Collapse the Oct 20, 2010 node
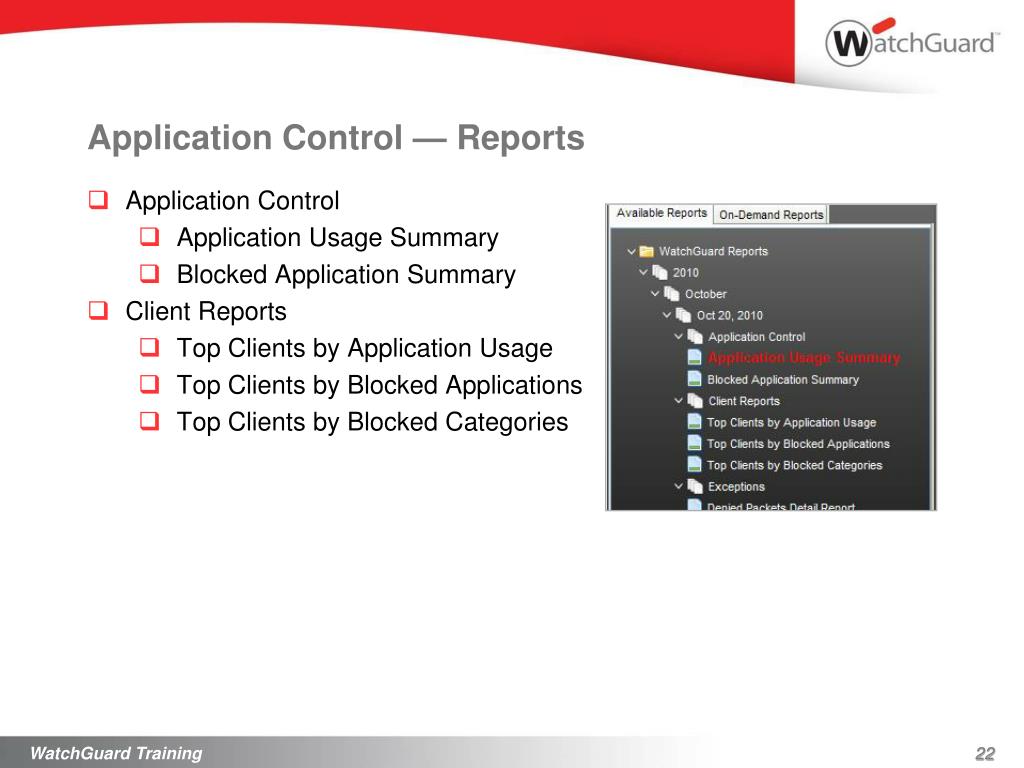Image resolution: width=1024 pixels, height=768 pixels. 667,315
